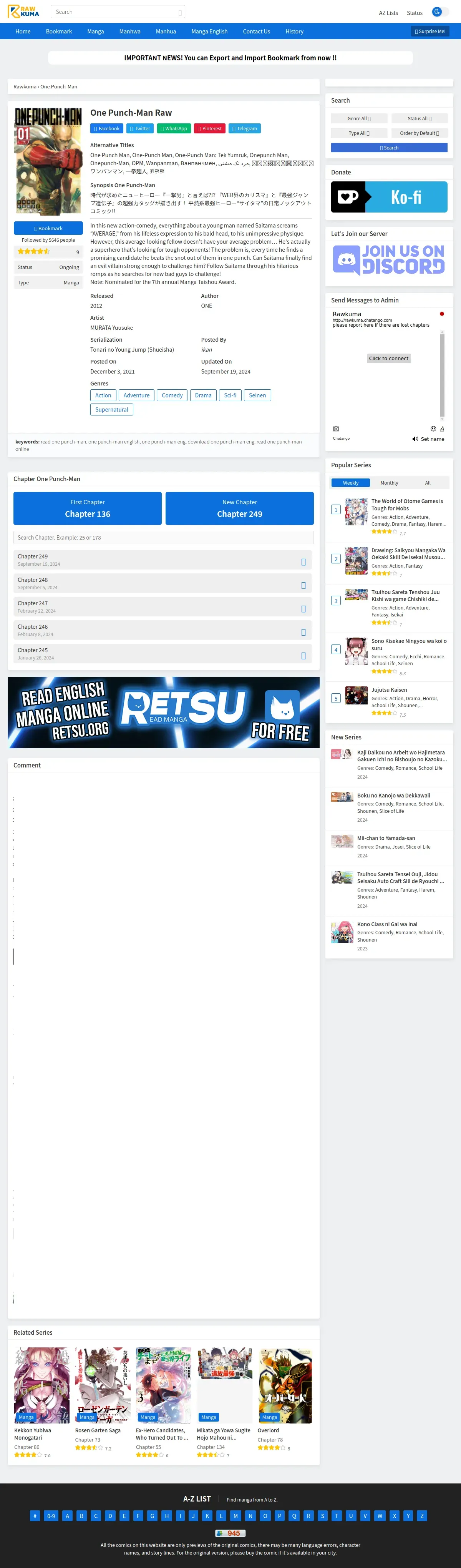Click the # button in A-Z list
The image size is (461, 1568).
click(35, 1516)
